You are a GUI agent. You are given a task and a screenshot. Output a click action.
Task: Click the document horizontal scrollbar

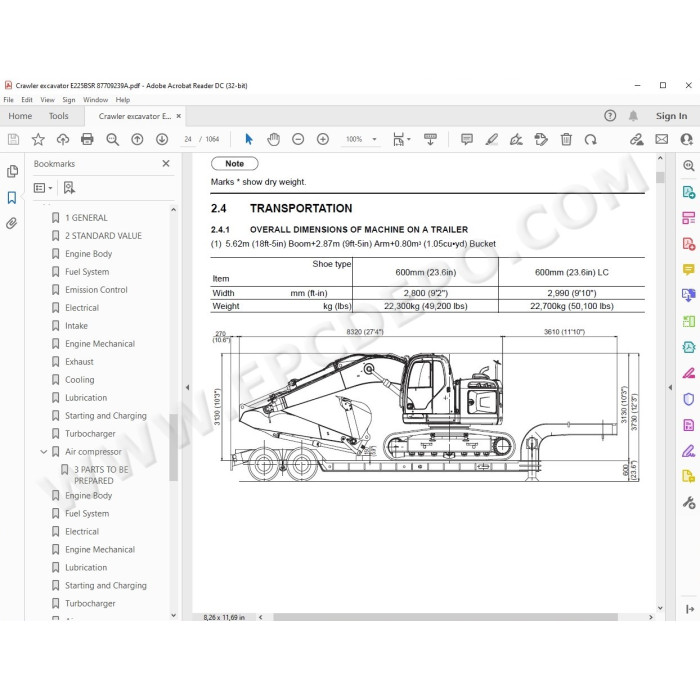[x=446, y=617]
